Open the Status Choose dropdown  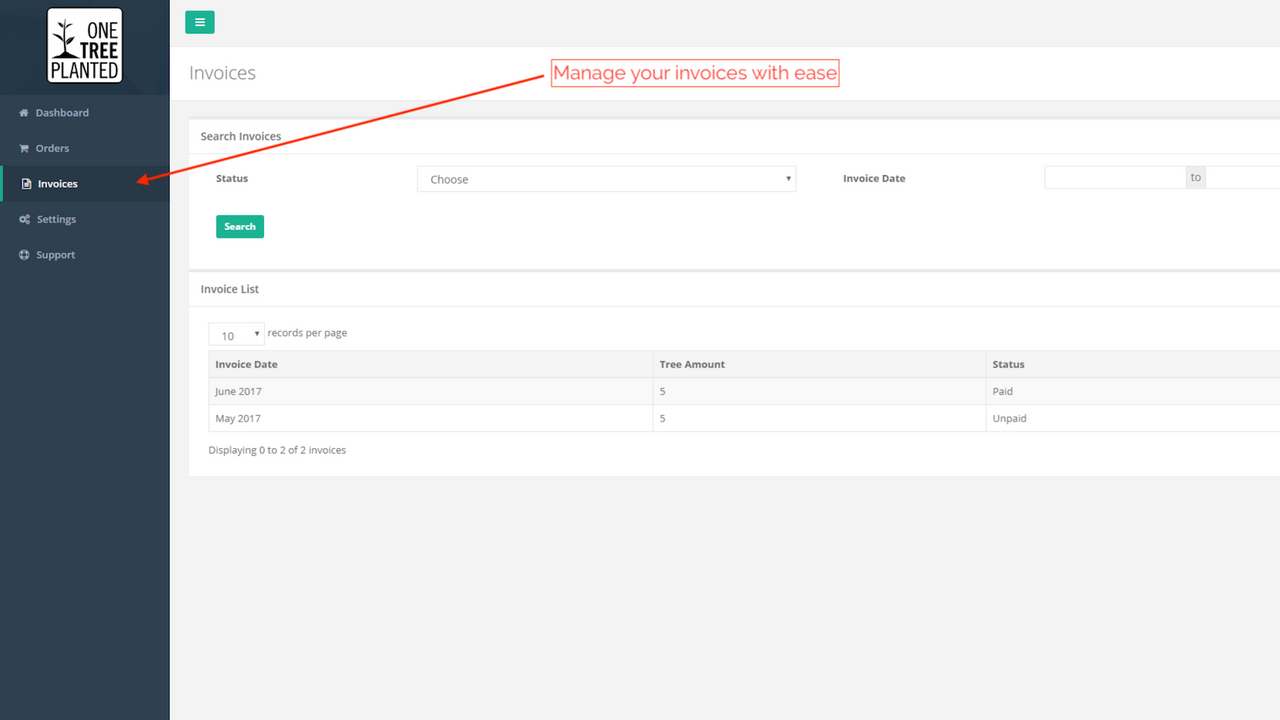pyautogui.click(x=606, y=179)
